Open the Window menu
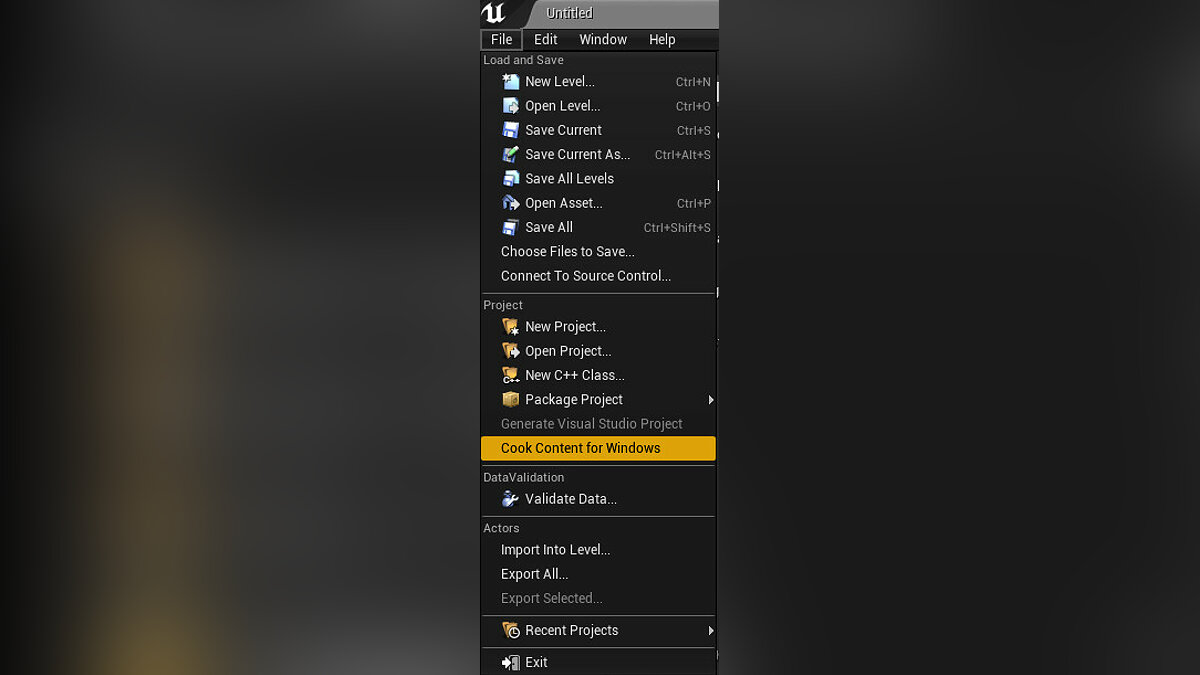Viewport: 1200px width, 675px height. (603, 40)
